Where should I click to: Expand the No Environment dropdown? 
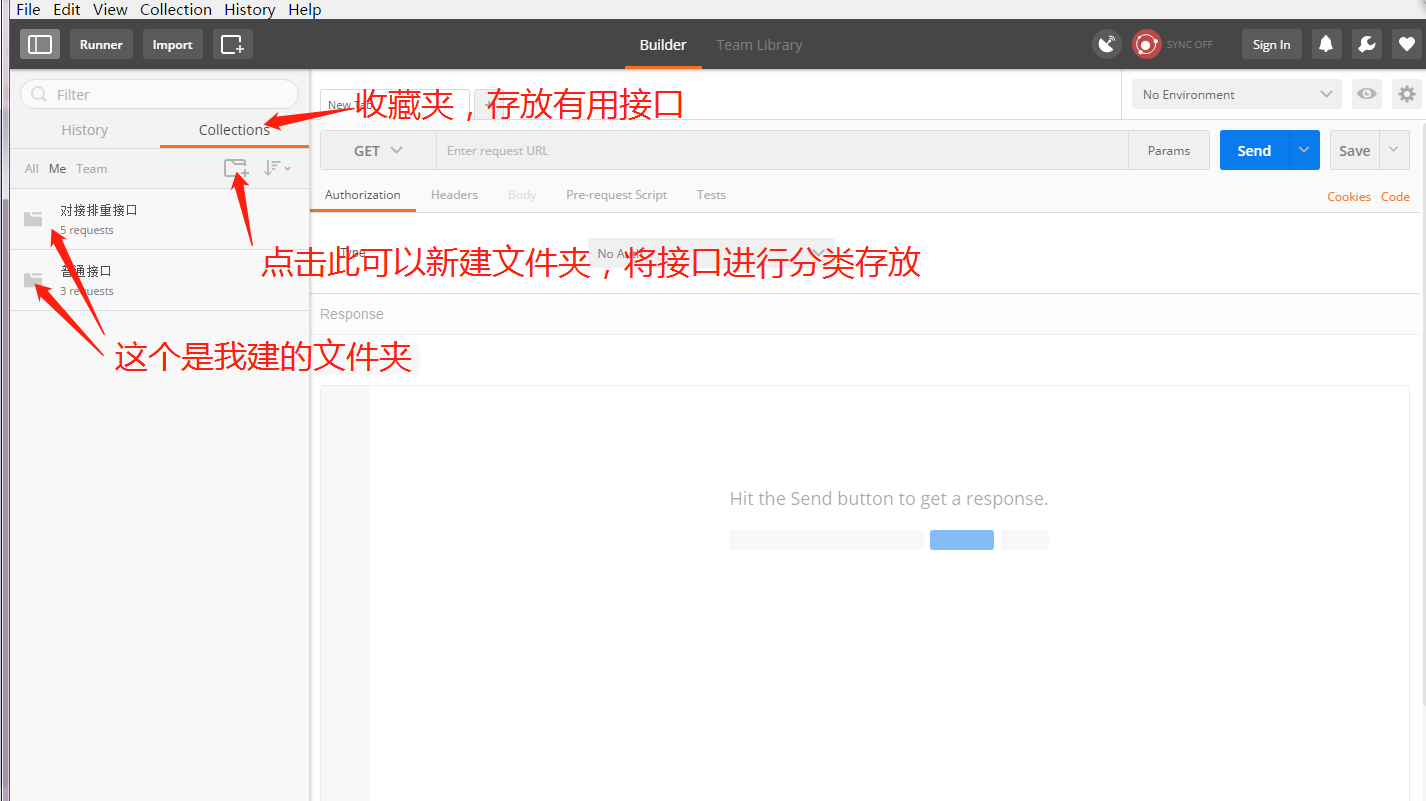tap(1237, 94)
